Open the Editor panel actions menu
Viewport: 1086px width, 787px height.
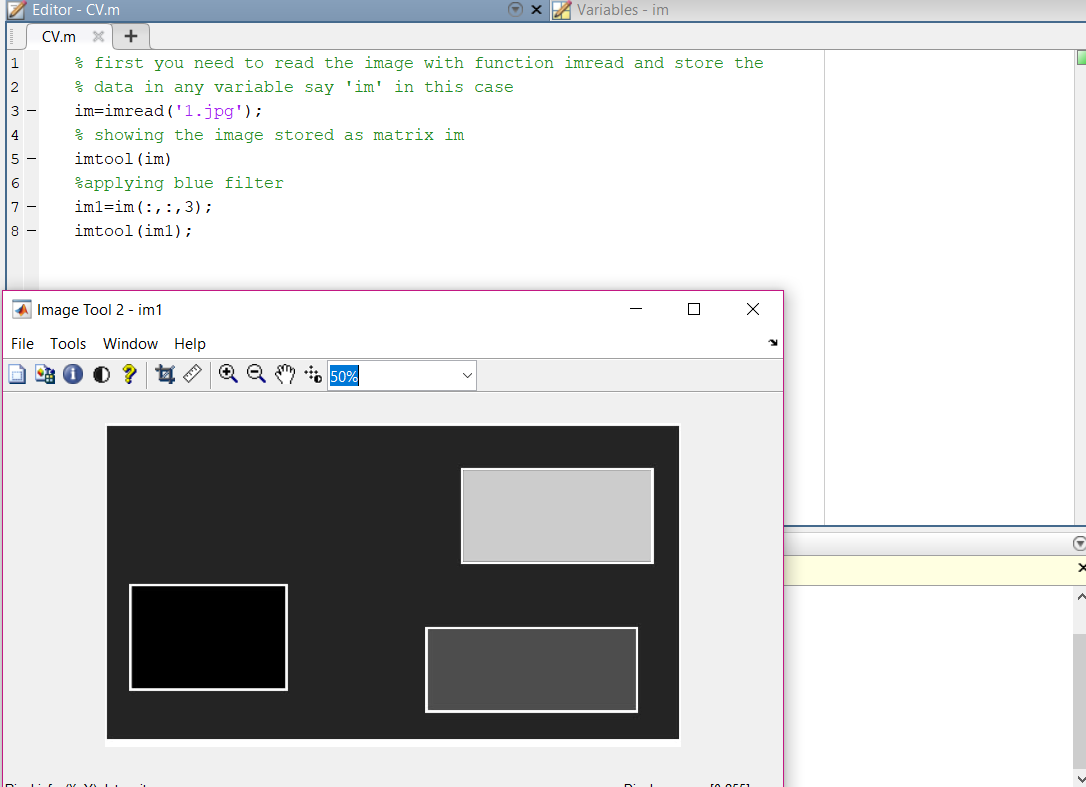[515, 9]
